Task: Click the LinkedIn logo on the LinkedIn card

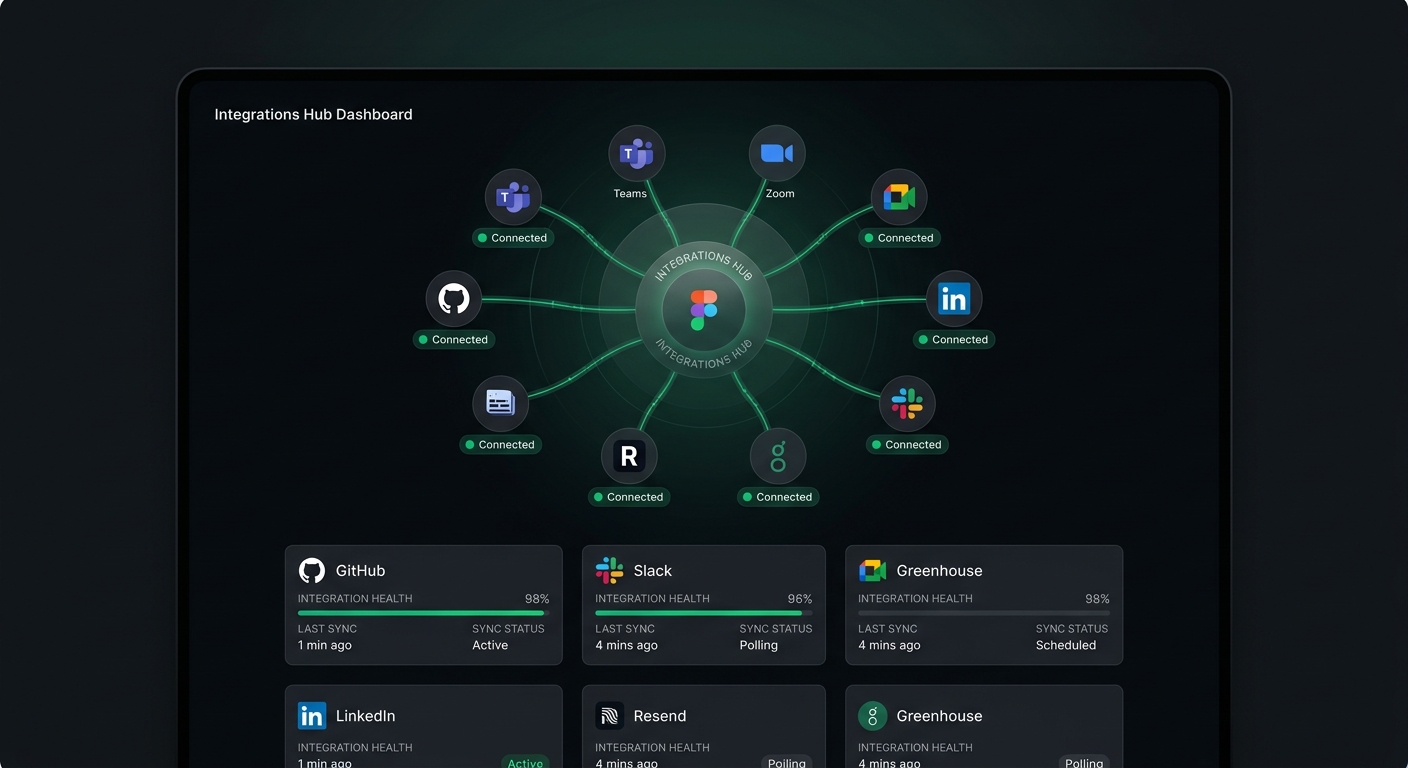Action: 312,716
